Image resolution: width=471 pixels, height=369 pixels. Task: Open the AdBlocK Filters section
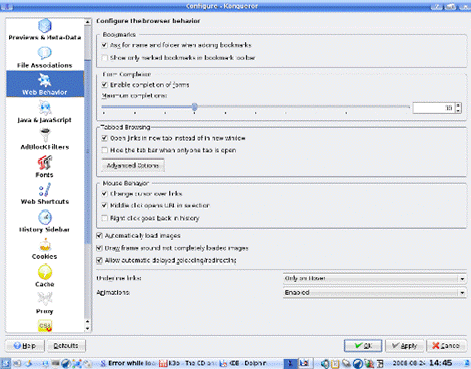point(45,140)
